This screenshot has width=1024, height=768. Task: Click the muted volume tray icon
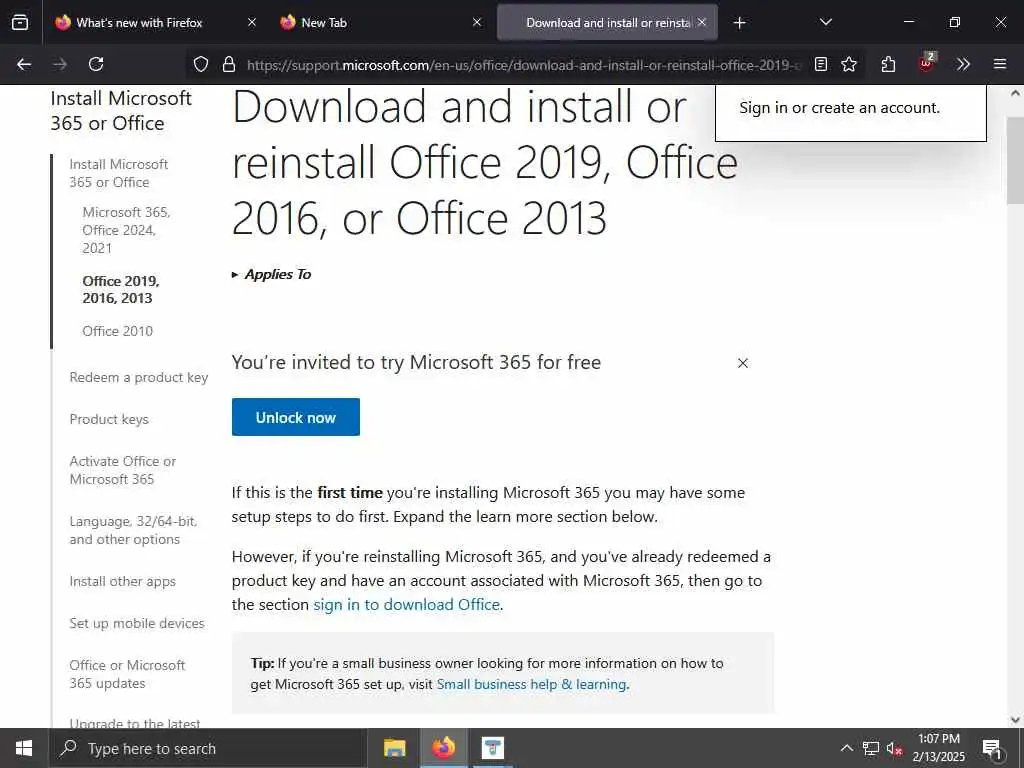[894, 748]
